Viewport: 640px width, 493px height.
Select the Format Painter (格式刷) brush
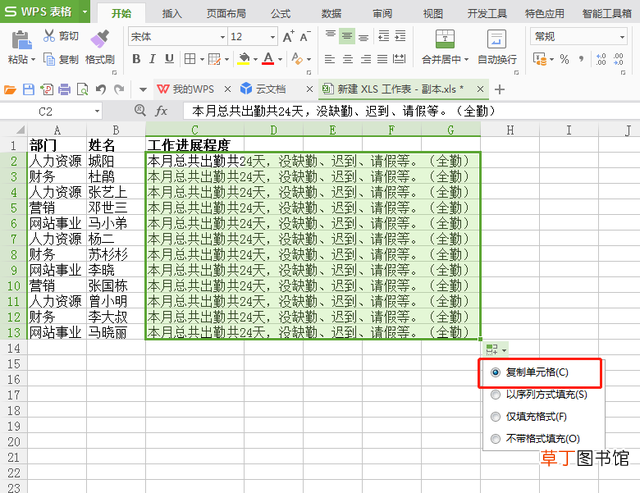100,39
